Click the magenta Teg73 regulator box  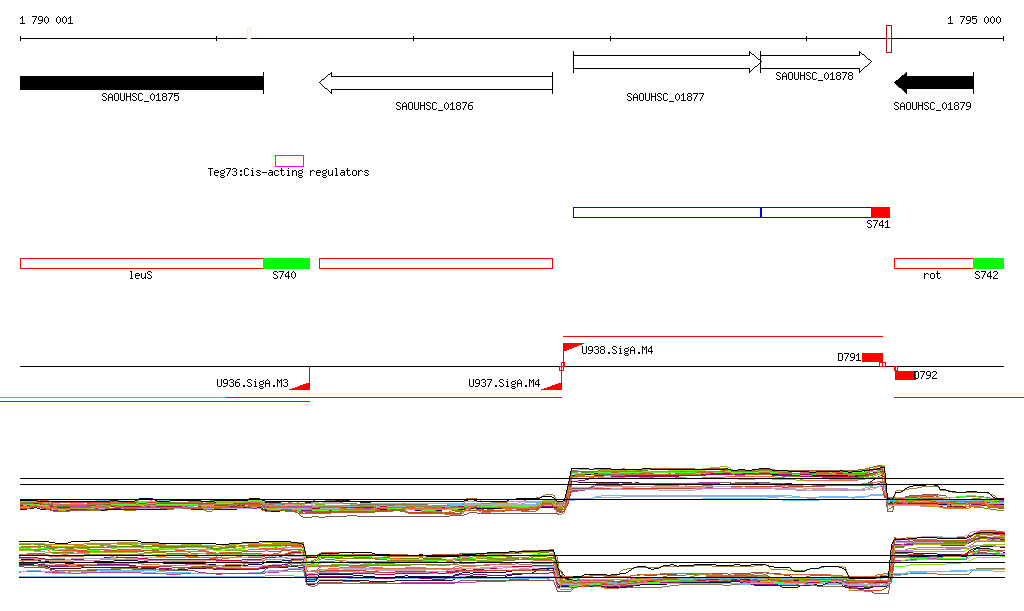[x=289, y=161]
